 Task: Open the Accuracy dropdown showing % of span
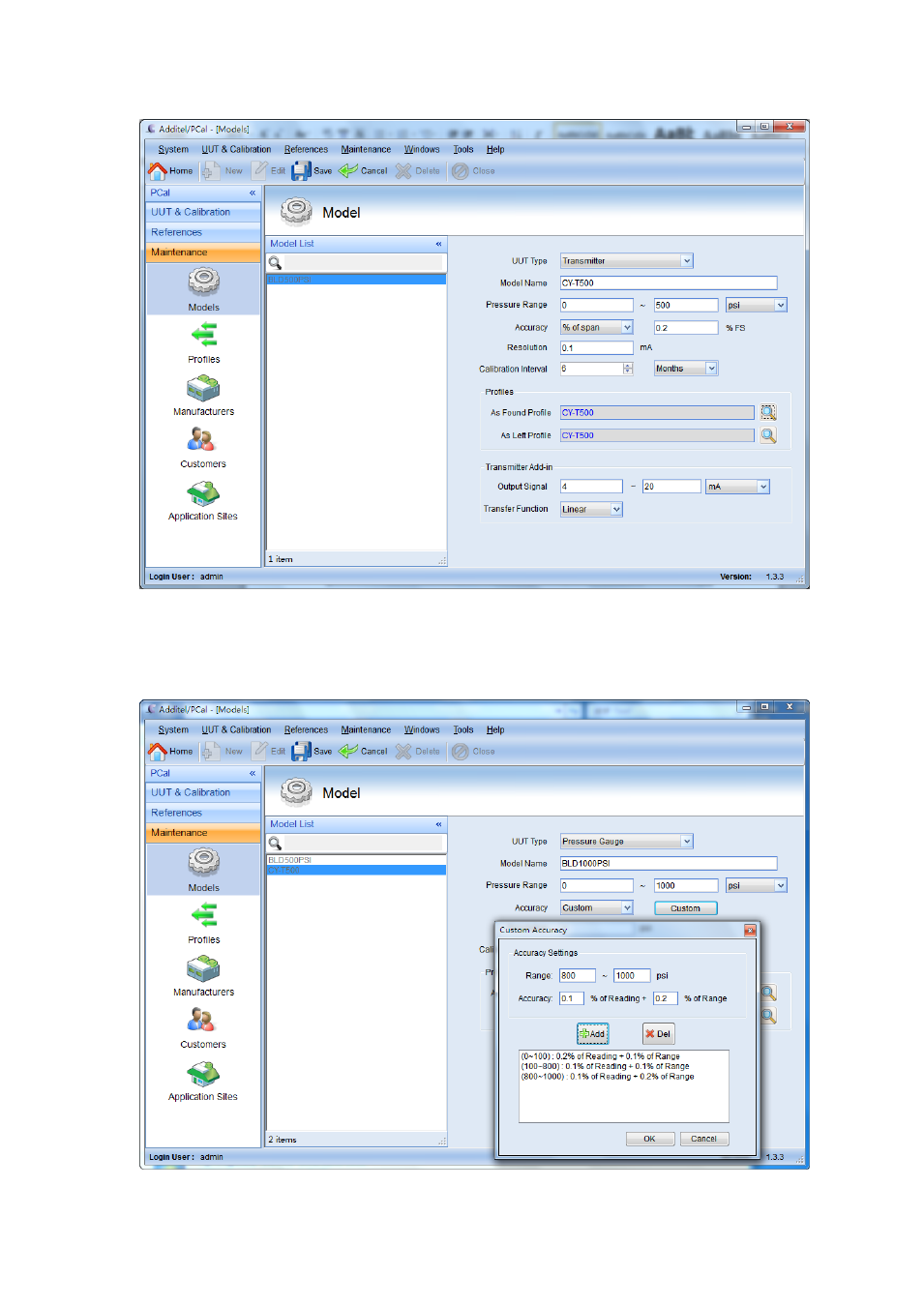coord(627,327)
